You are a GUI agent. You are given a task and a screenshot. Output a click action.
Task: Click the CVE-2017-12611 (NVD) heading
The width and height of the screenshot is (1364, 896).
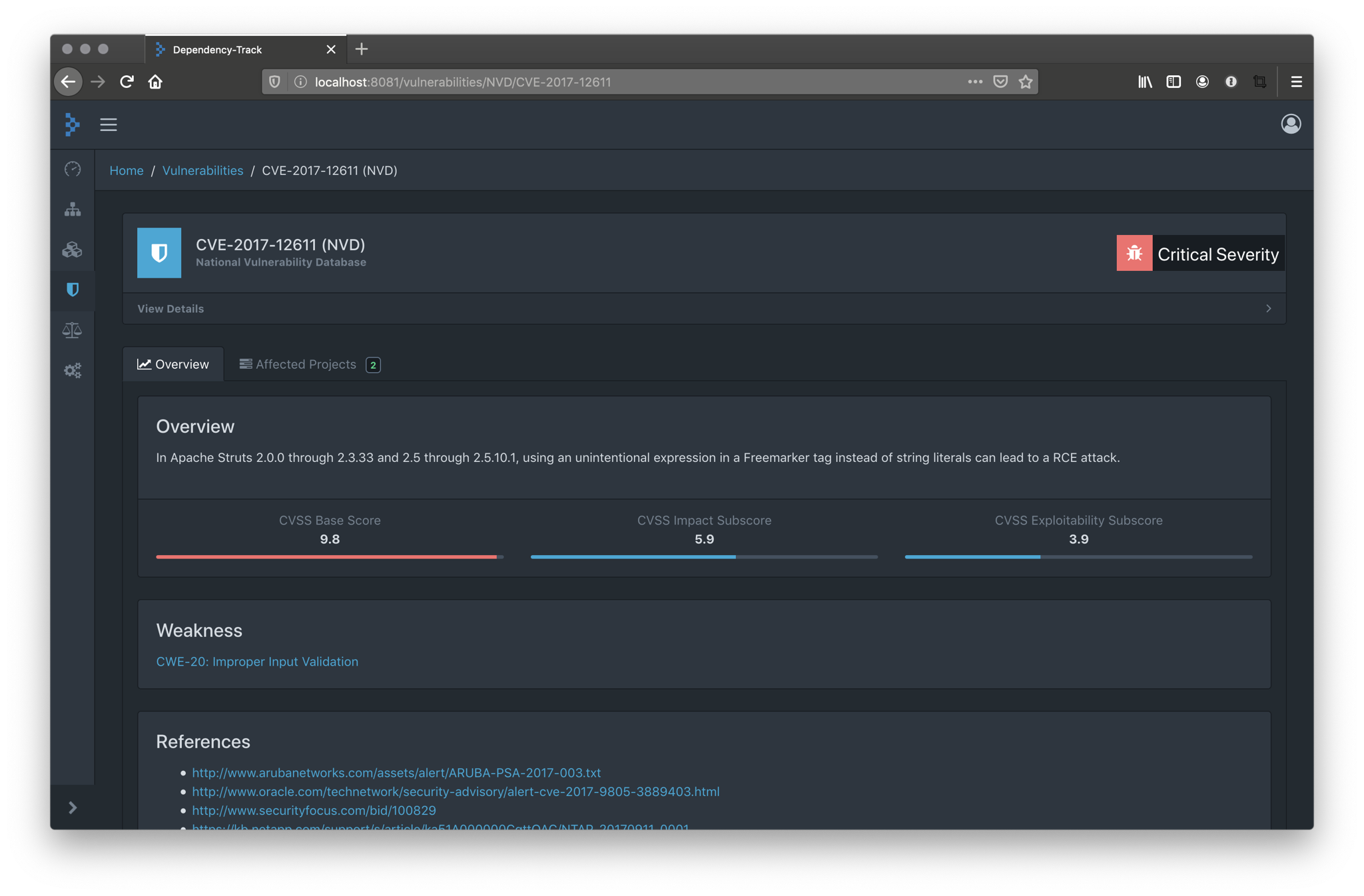(x=280, y=244)
